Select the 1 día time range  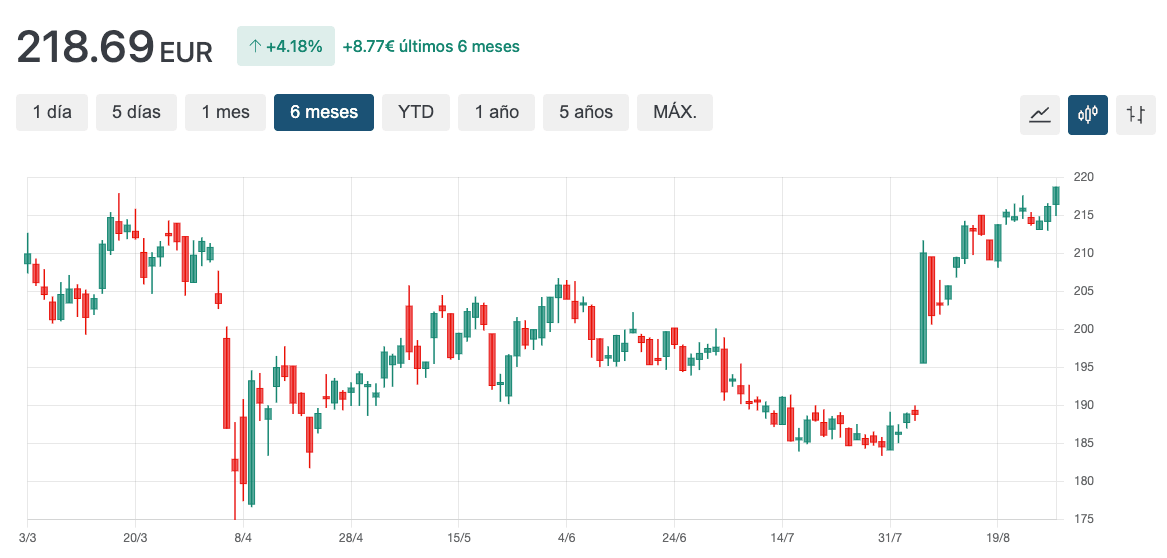click(x=52, y=112)
